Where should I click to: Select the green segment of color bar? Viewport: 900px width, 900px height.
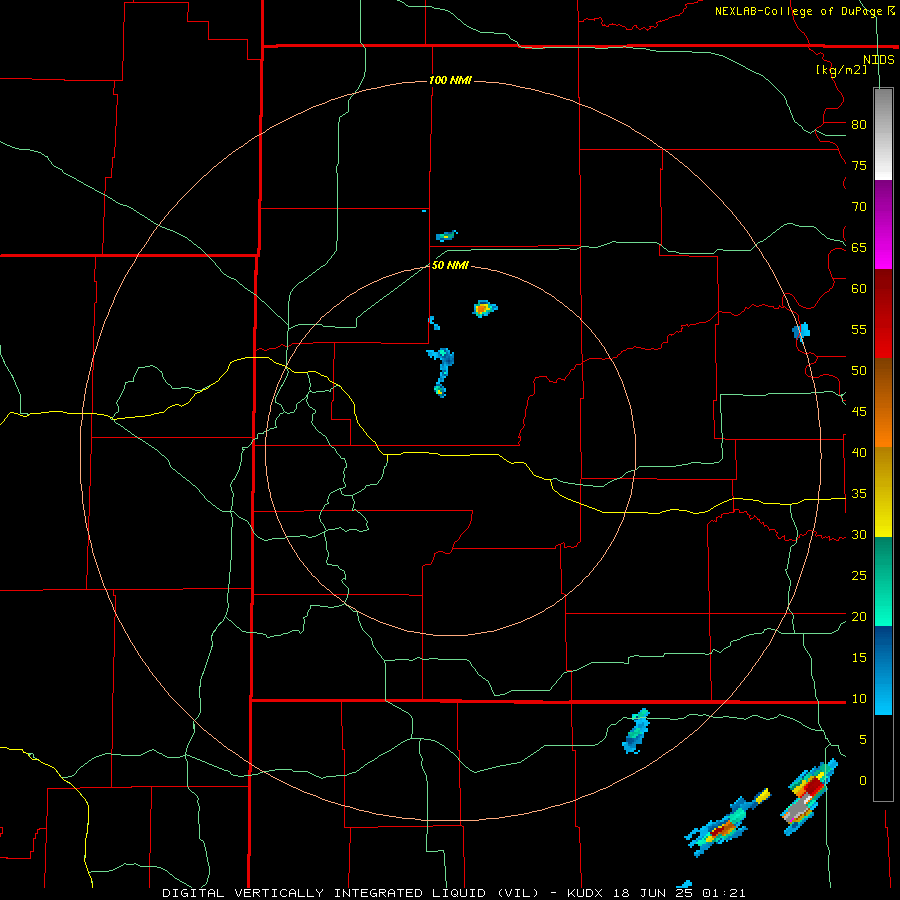tap(883, 581)
